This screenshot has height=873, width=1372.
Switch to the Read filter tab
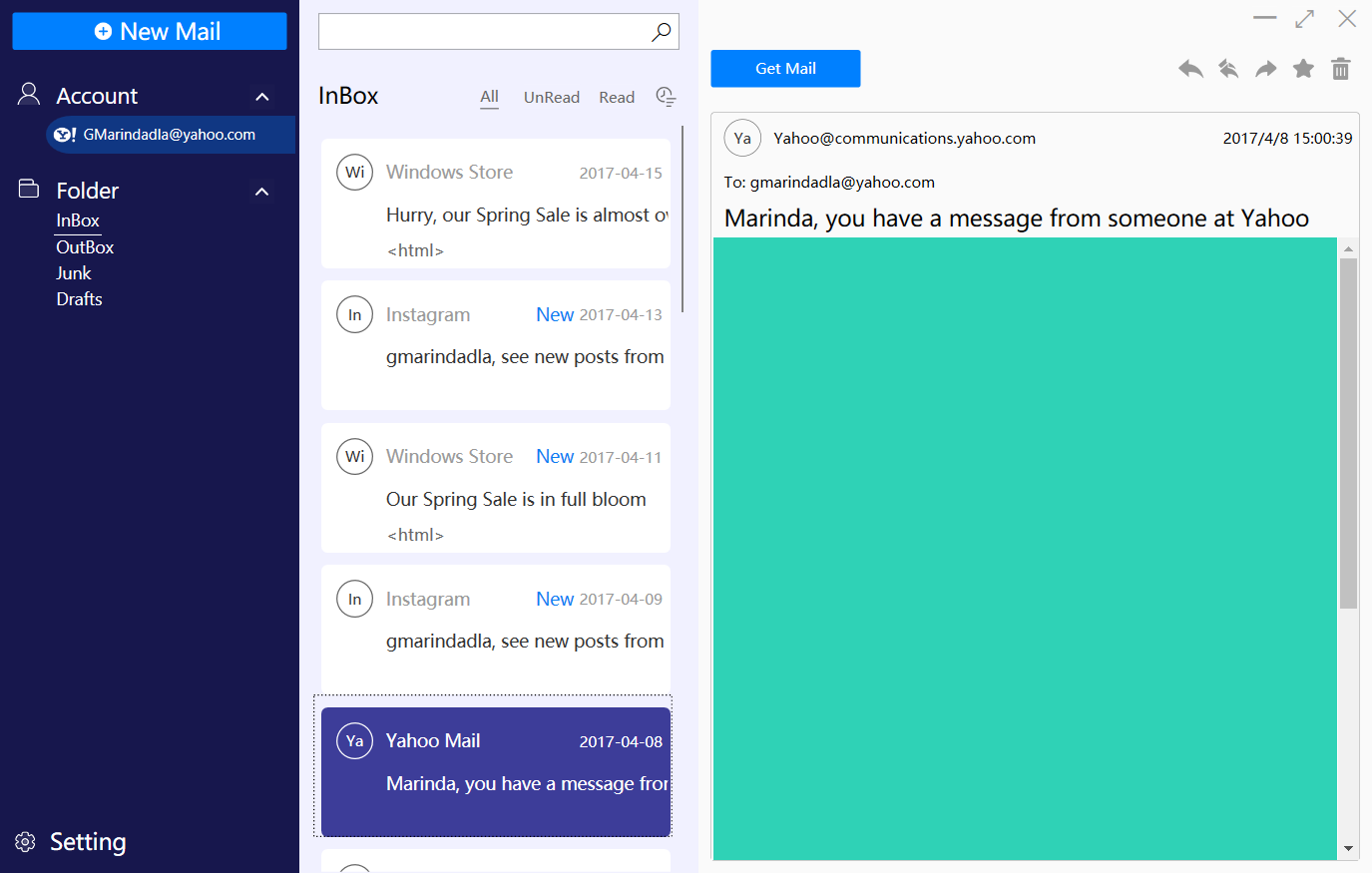(617, 97)
